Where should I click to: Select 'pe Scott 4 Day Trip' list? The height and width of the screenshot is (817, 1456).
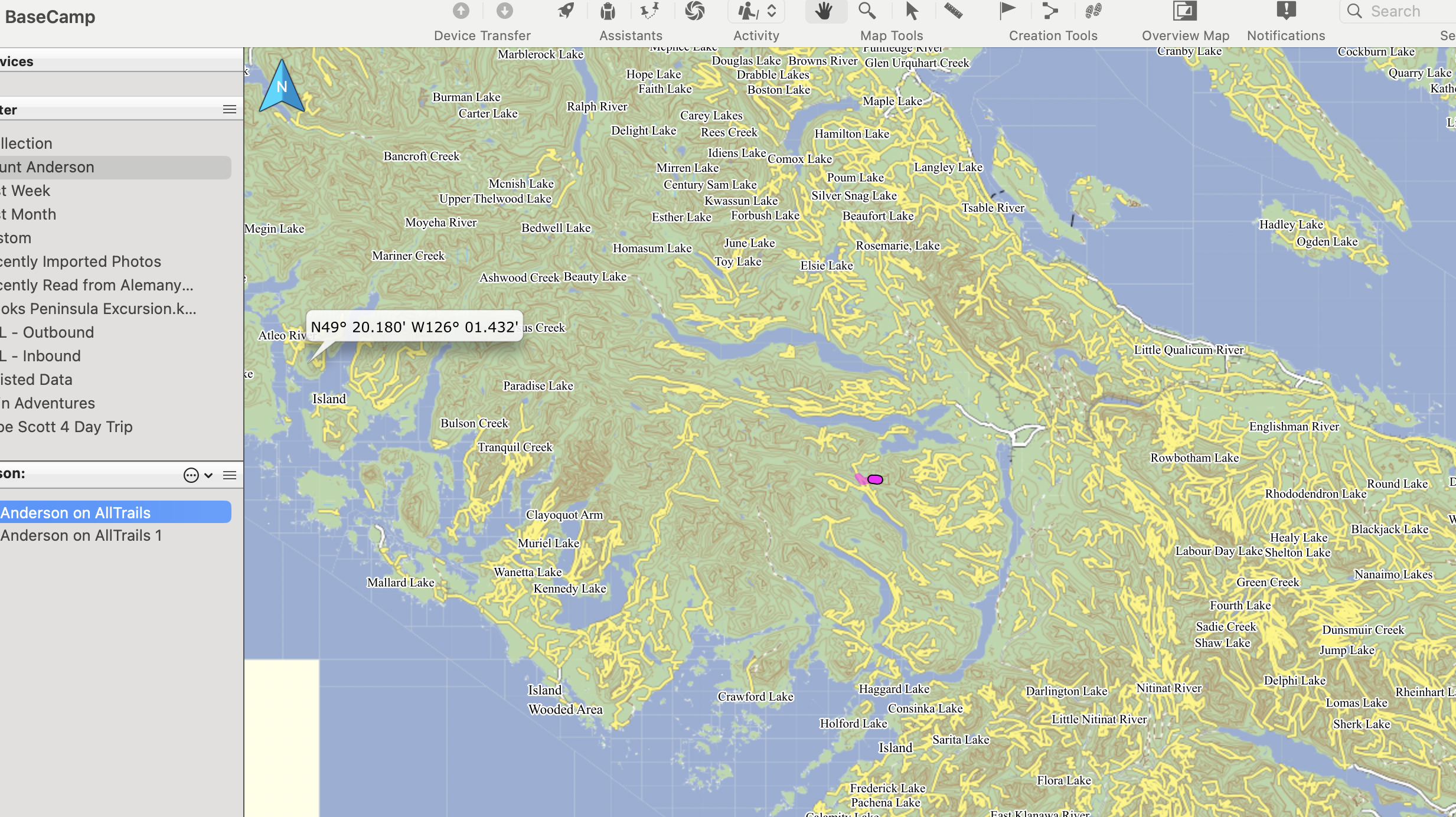116,427
